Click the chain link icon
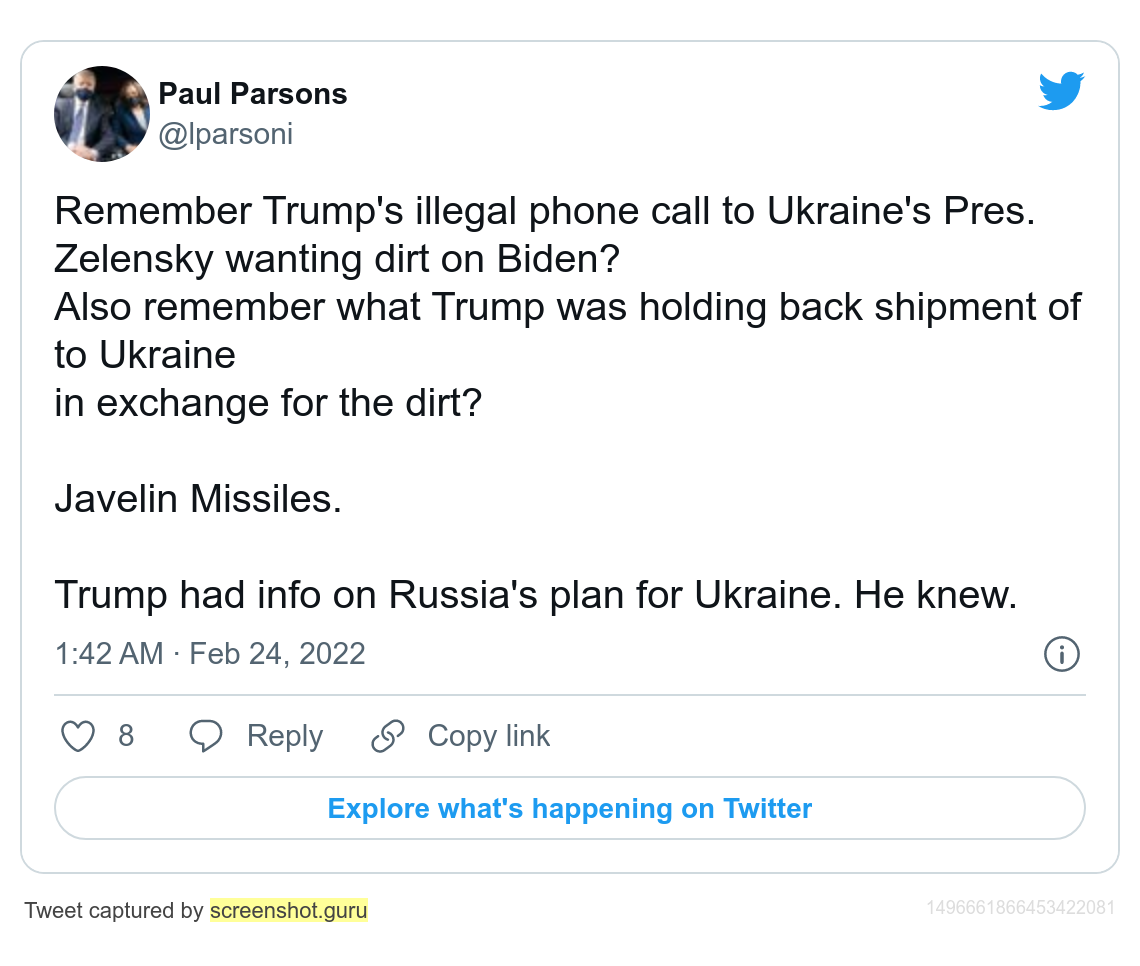 click(387, 736)
